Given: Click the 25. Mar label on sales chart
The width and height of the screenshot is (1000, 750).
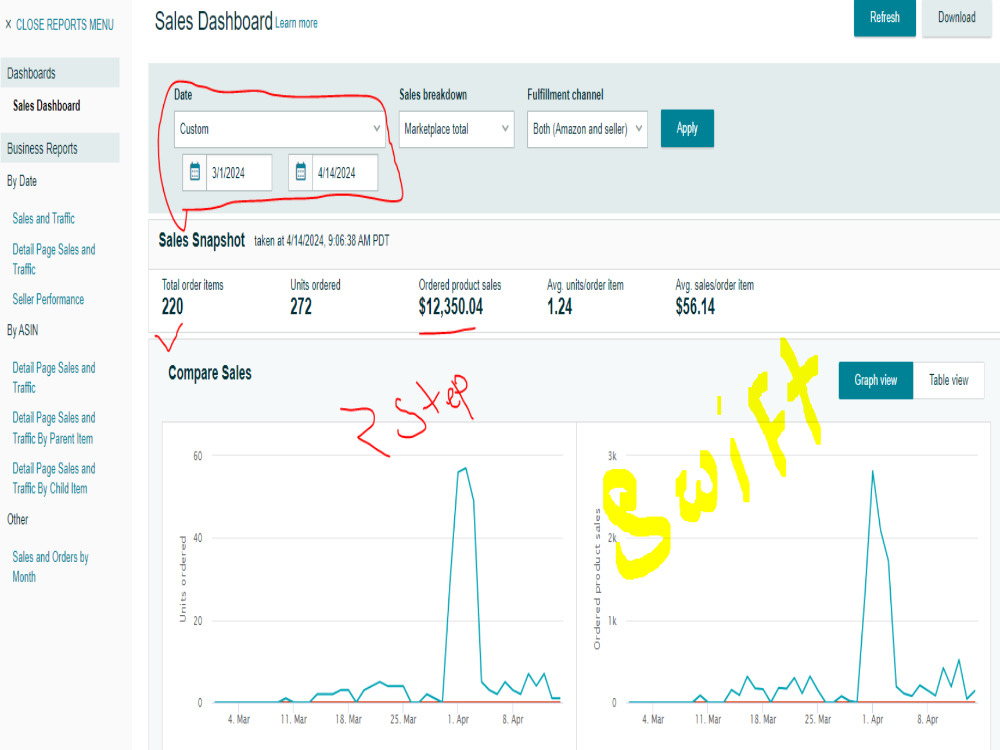Looking at the screenshot, I should coord(818,719).
